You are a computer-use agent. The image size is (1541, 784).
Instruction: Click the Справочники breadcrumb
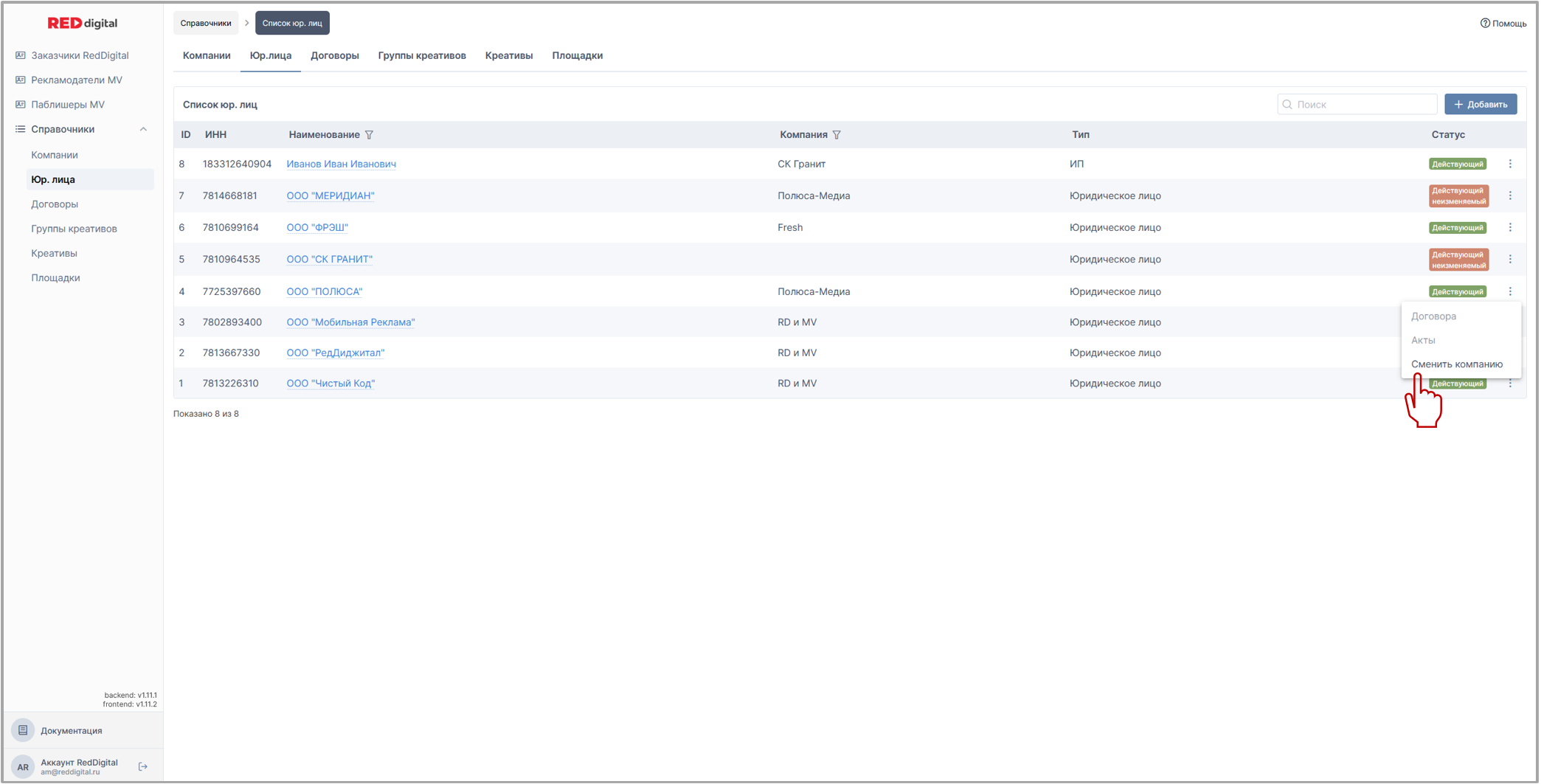[206, 23]
